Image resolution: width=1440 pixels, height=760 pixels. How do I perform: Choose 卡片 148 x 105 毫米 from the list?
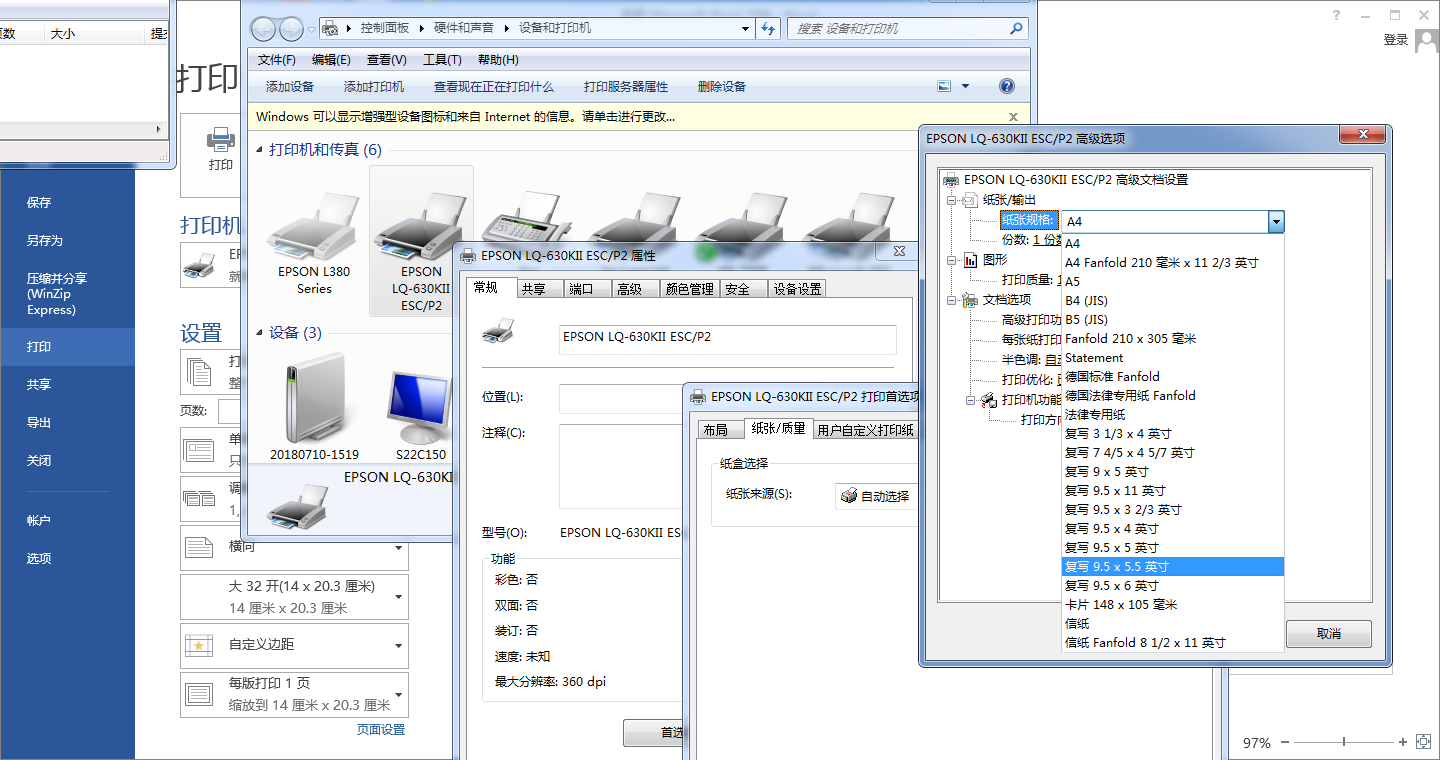[x=1172, y=605]
